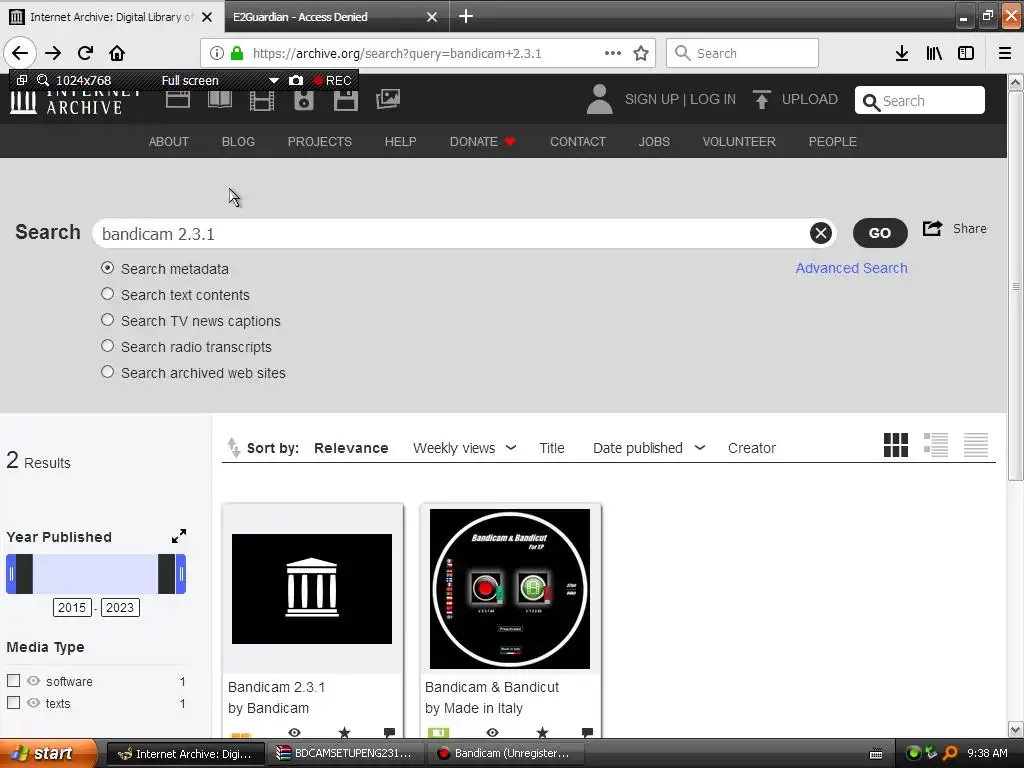The width and height of the screenshot is (1024, 768).
Task: Select Search text contents option
Action: point(108,294)
